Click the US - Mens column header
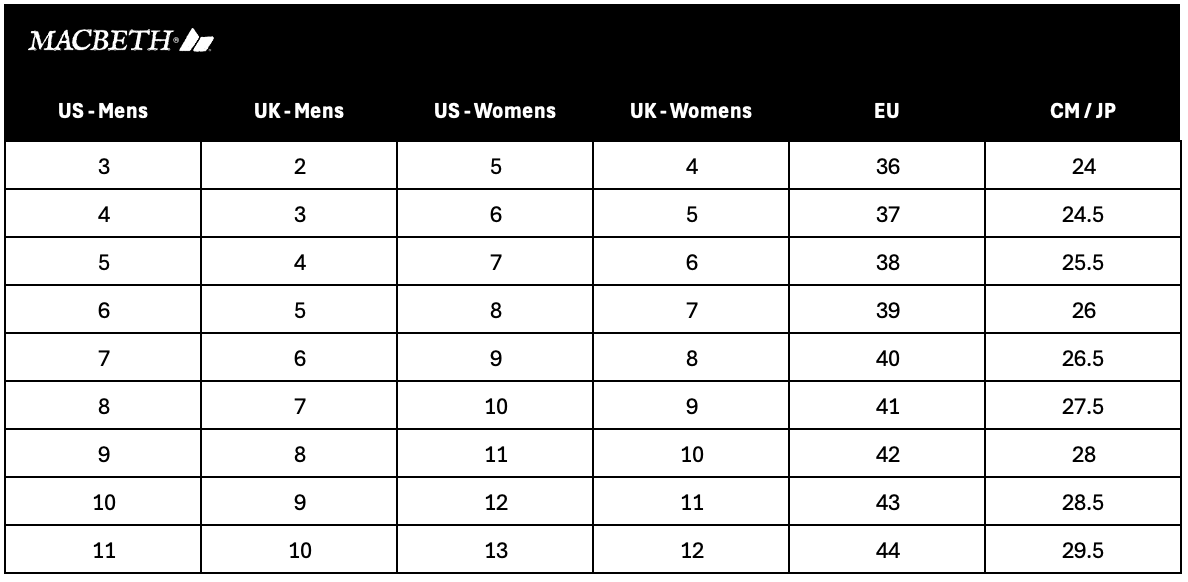 tap(104, 111)
